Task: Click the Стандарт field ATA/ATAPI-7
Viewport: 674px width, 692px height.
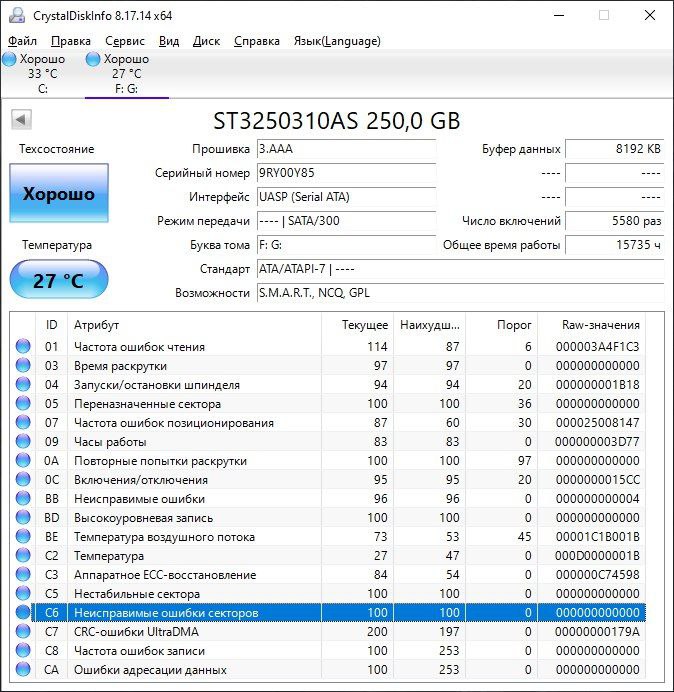Action: pos(460,269)
